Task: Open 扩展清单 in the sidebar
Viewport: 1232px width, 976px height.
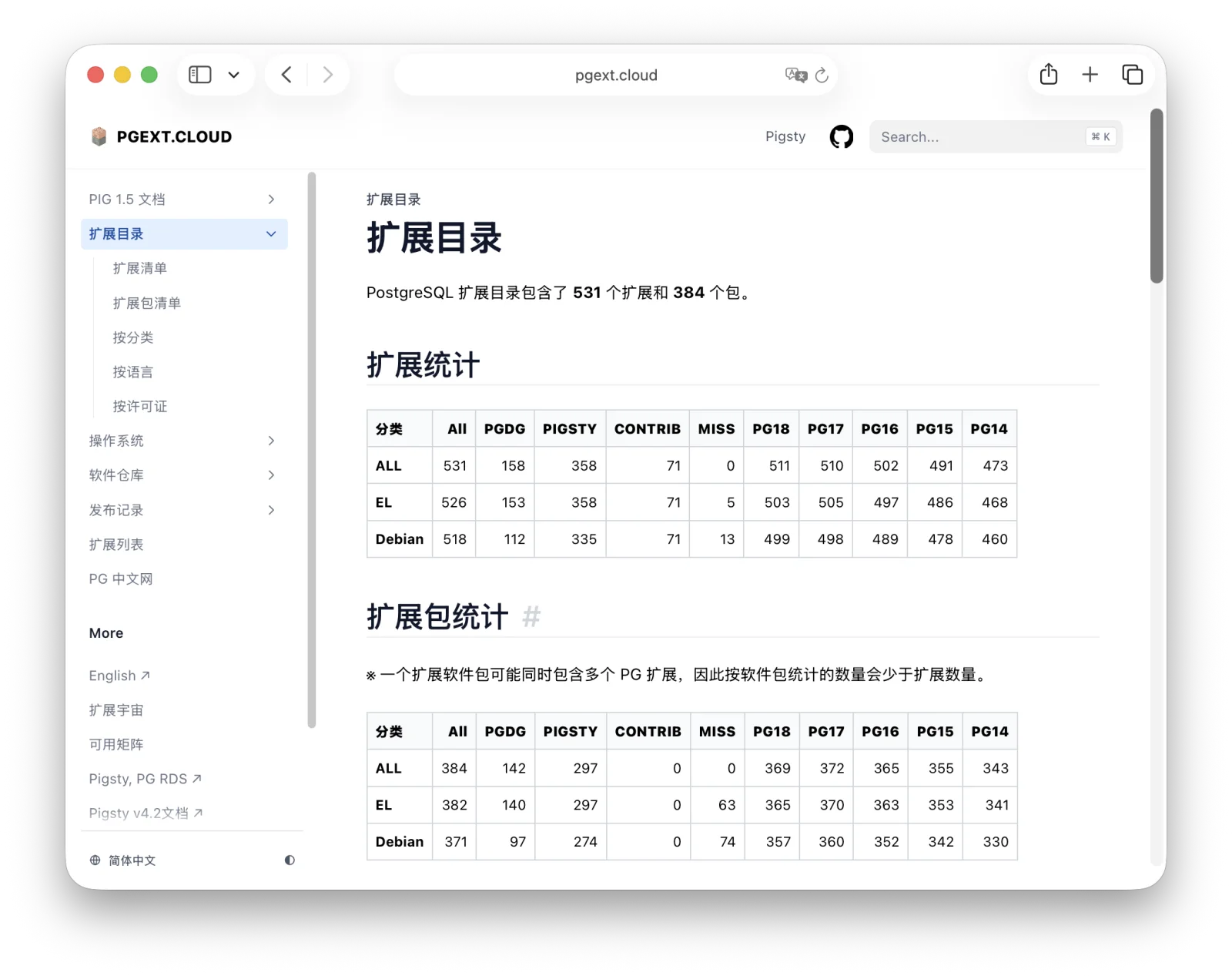Action: click(x=140, y=268)
